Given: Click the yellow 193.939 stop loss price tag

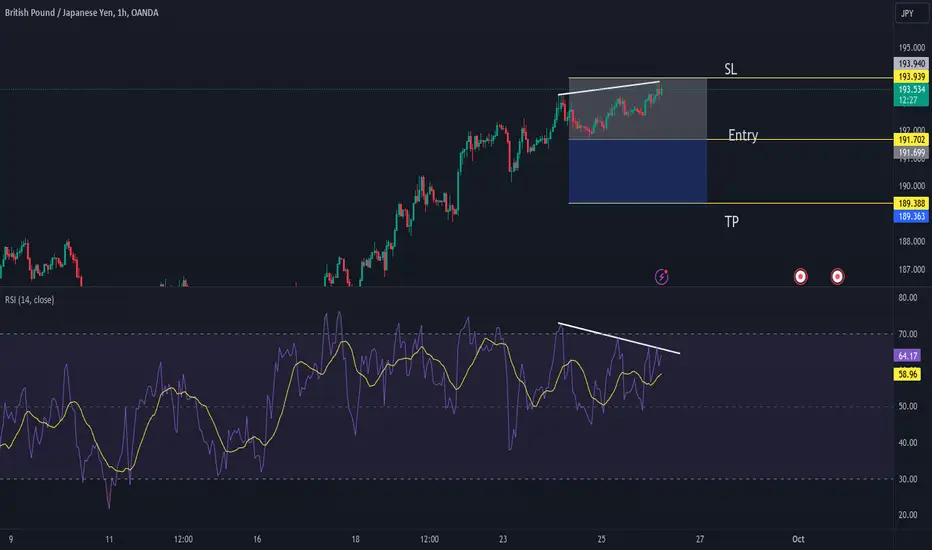Looking at the screenshot, I should pos(911,77).
